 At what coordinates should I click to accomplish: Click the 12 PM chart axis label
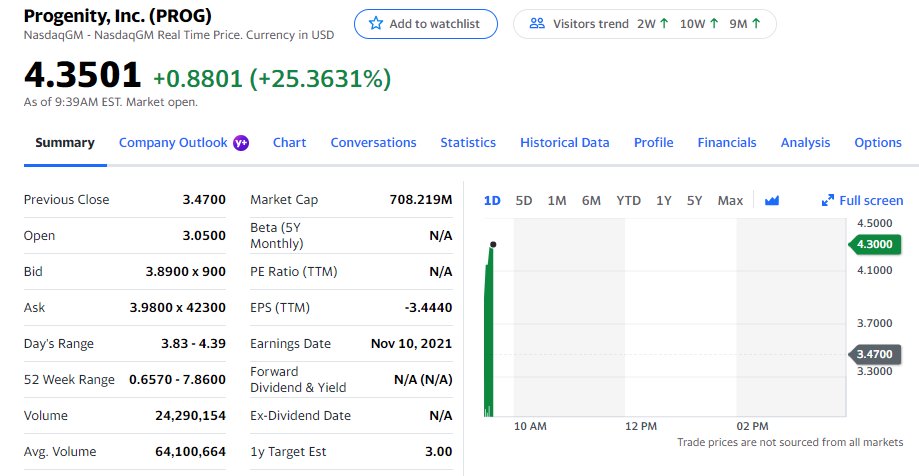click(x=641, y=426)
